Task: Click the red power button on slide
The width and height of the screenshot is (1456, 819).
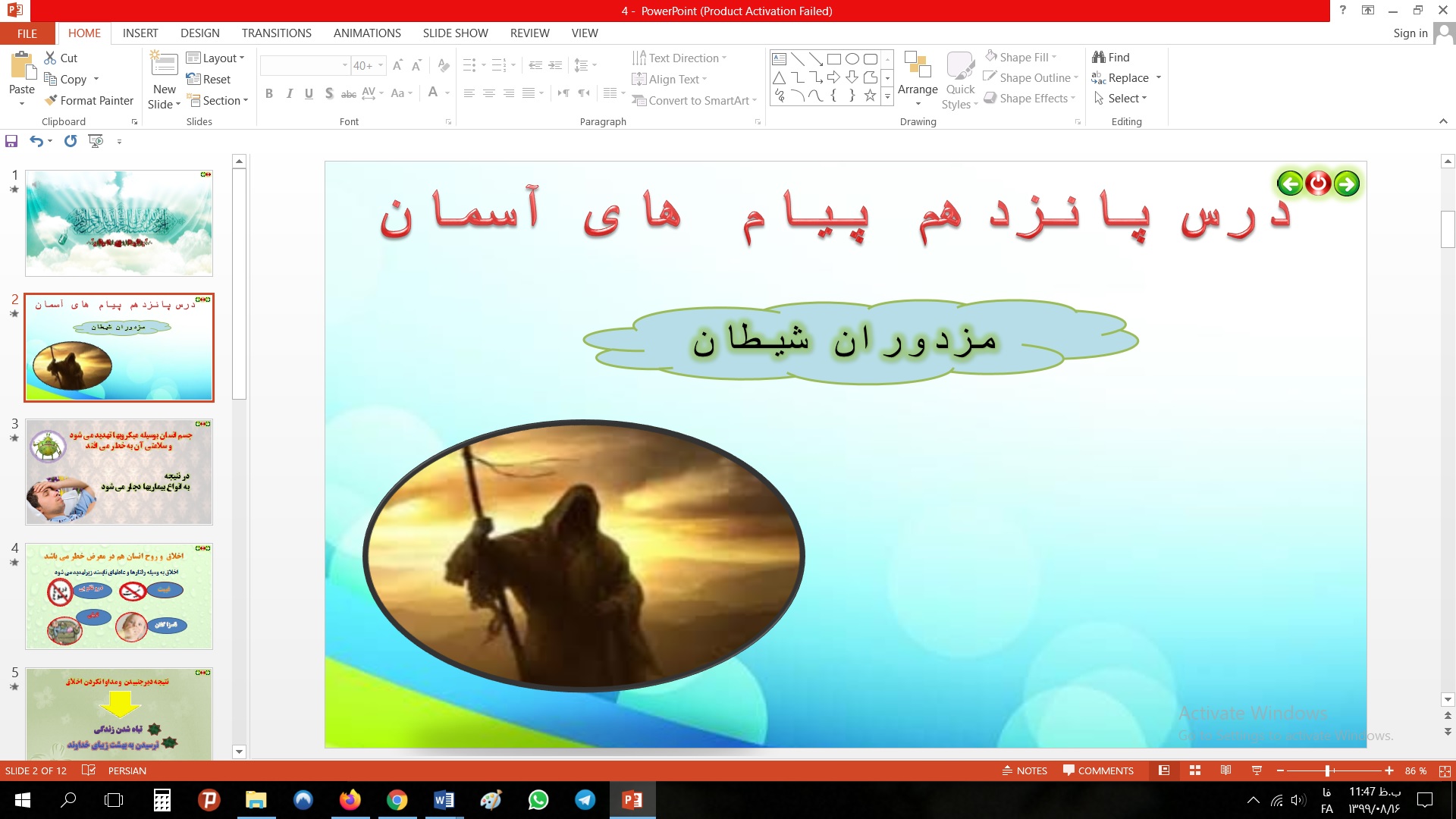Action: tap(1318, 184)
